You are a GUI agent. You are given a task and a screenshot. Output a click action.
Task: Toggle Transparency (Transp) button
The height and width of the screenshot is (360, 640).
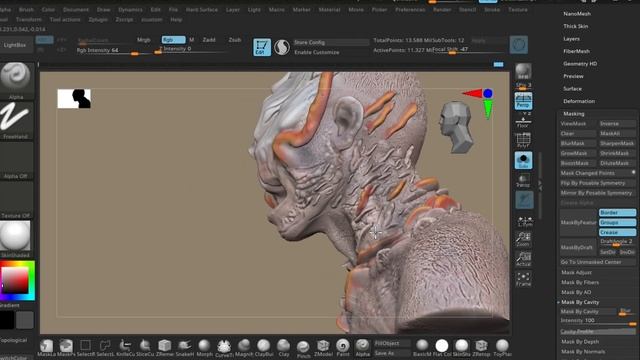click(523, 180)
